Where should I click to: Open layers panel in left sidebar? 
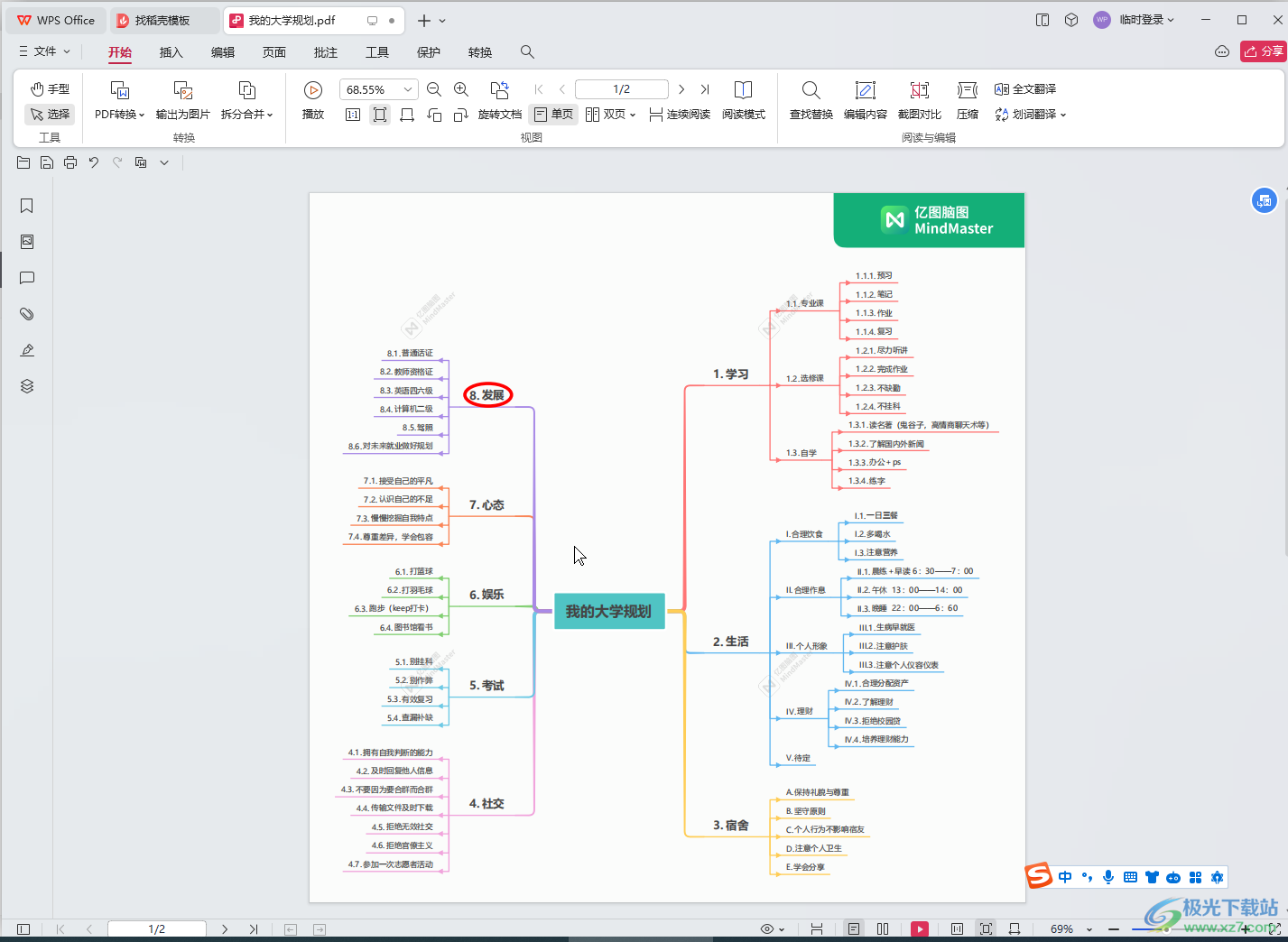click(27, 386)
